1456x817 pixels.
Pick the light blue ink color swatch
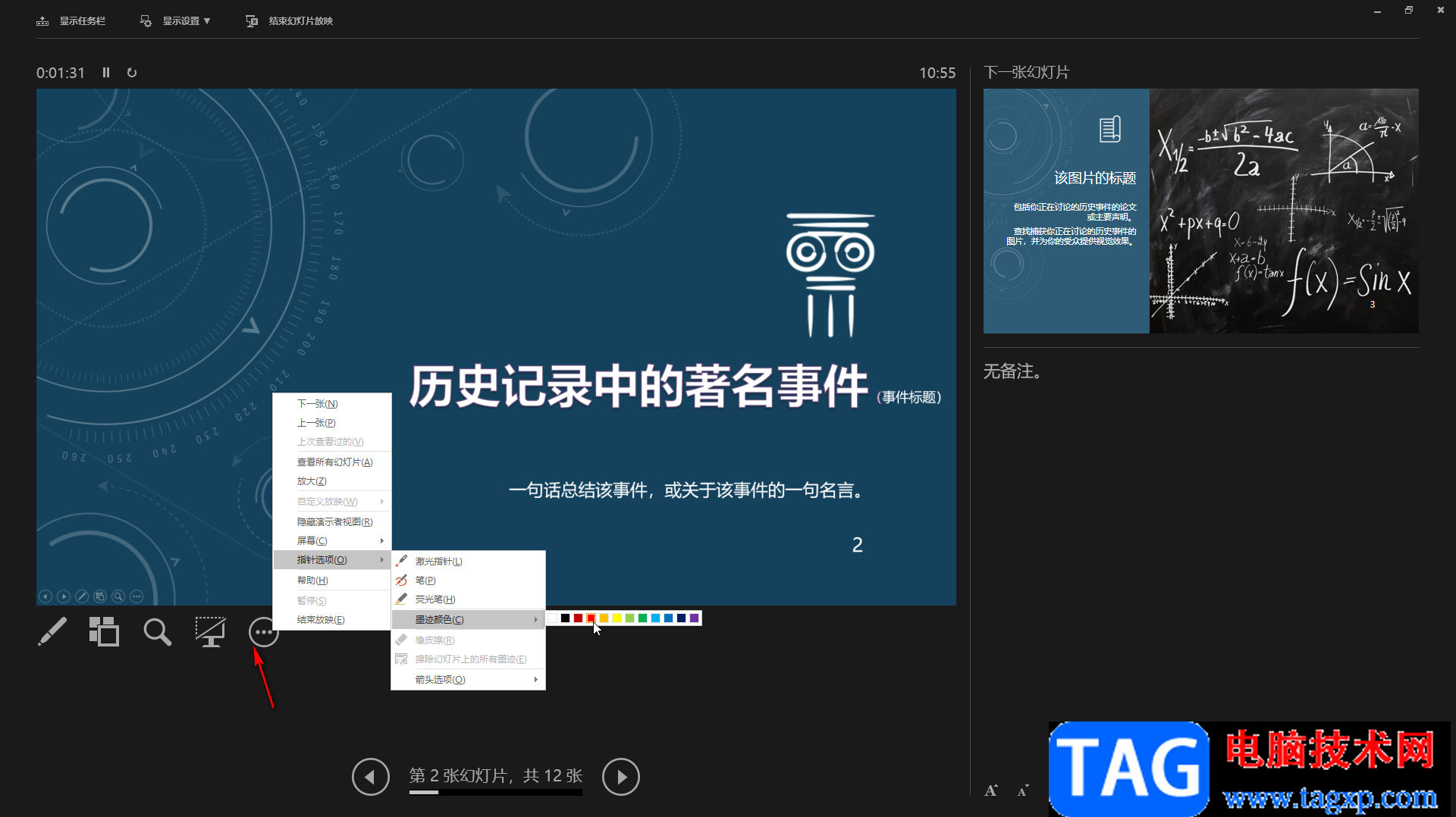click(x=656, y=618)
